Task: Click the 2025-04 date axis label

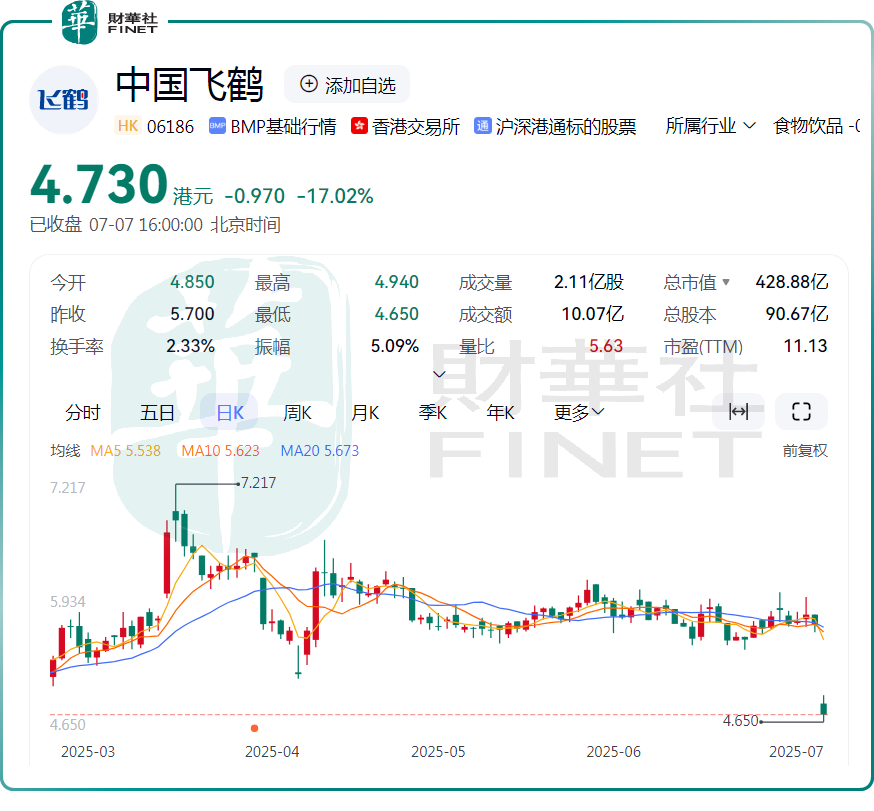Action: [x=272, y=752]
